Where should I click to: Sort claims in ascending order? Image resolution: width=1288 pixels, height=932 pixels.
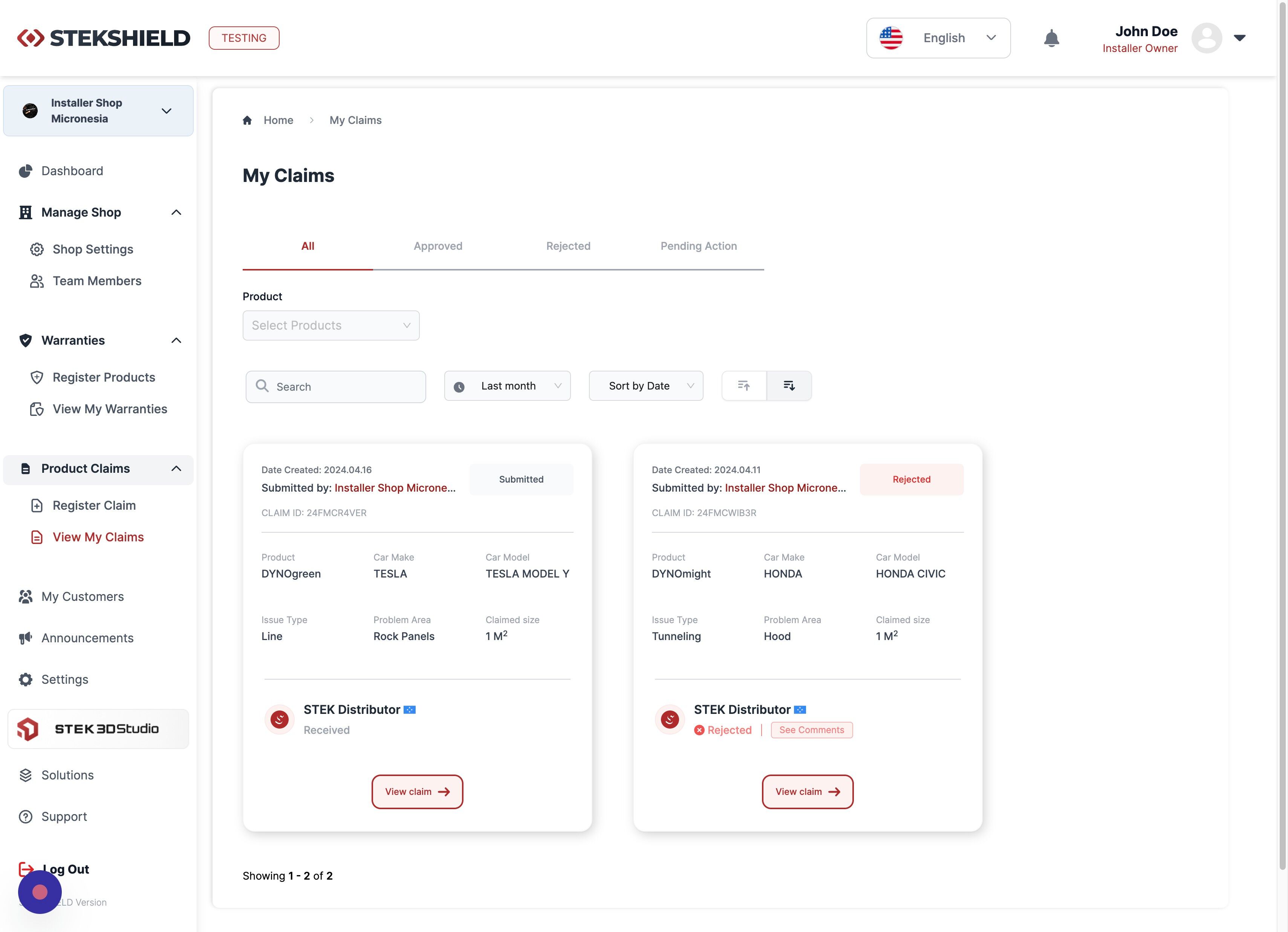click(744, 386)
